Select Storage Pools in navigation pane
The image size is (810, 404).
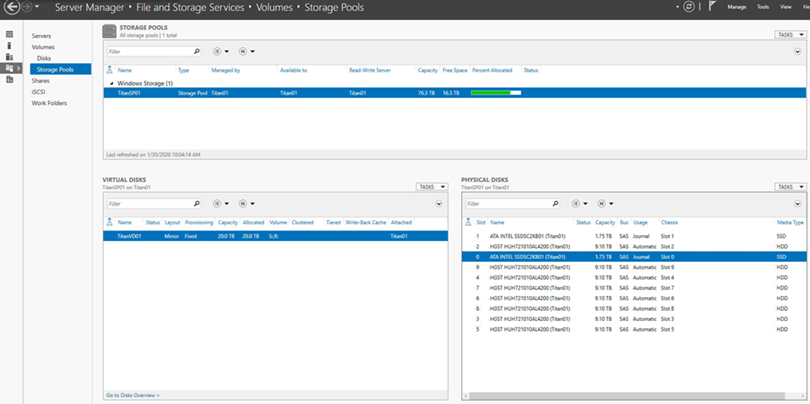pyautogui.click(x=60, y=69)
